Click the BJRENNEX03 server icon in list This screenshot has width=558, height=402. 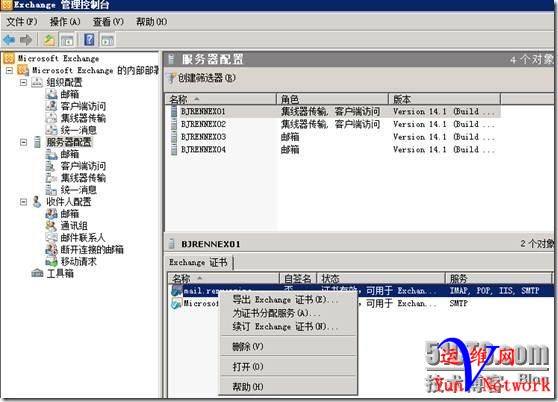click(x=174, y=137)
